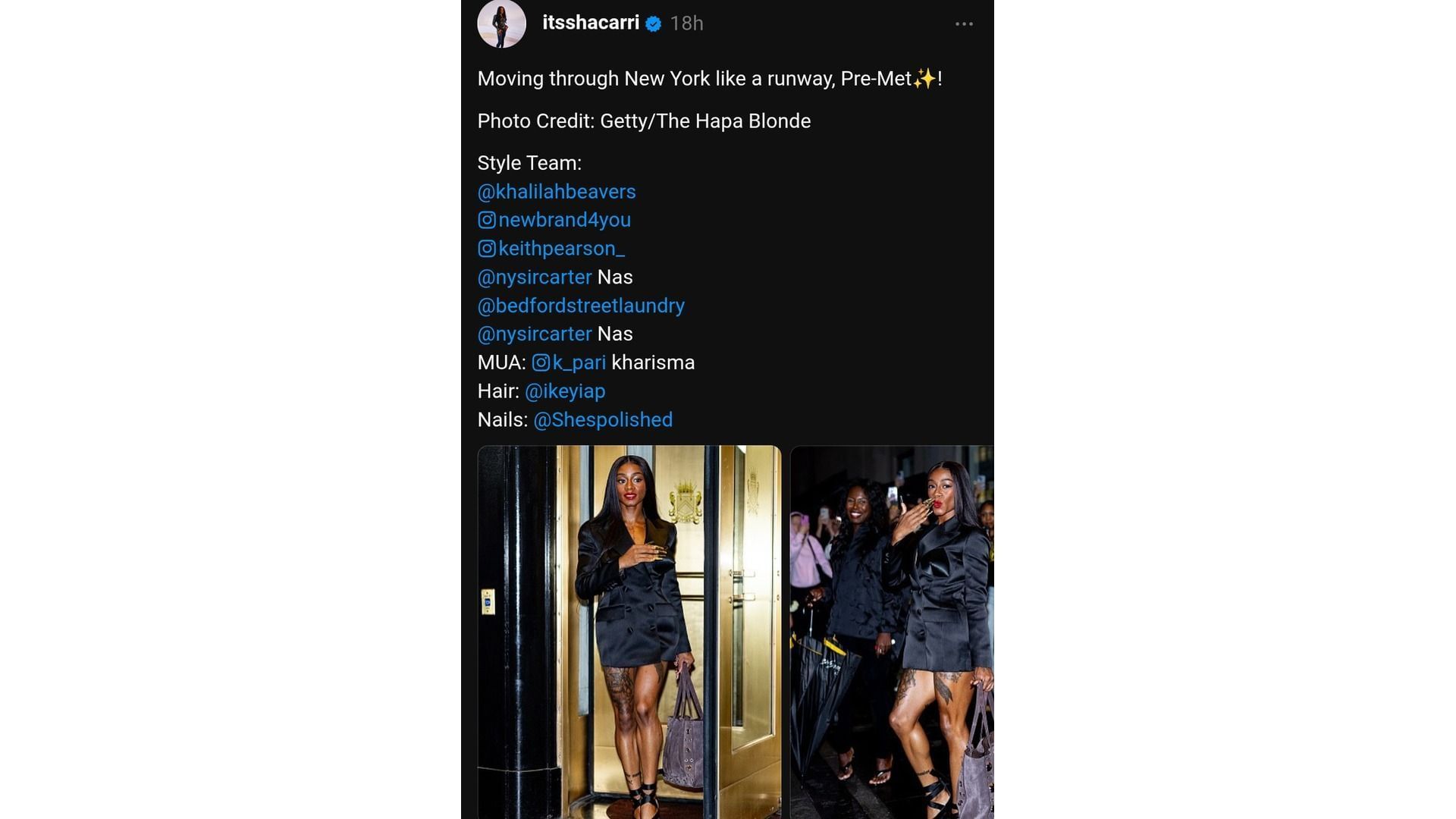The height and width of the screenshot is (819, 1456).
Task: Open the three-dot more options menu
Action: tap(964, 24)
